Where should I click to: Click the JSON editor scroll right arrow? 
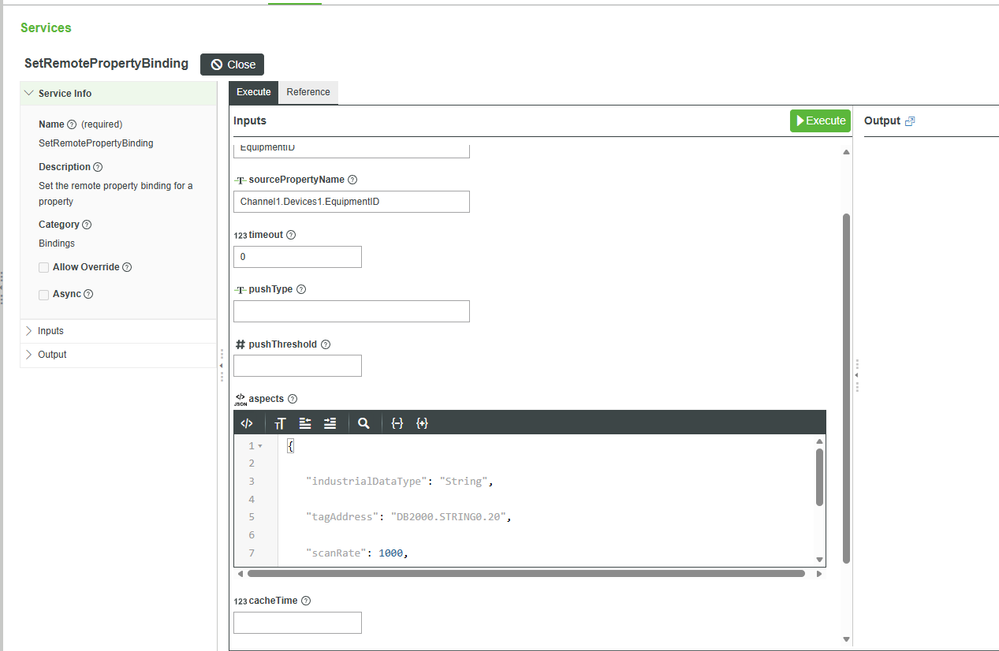pyautogui.click(x=819, y=574)
